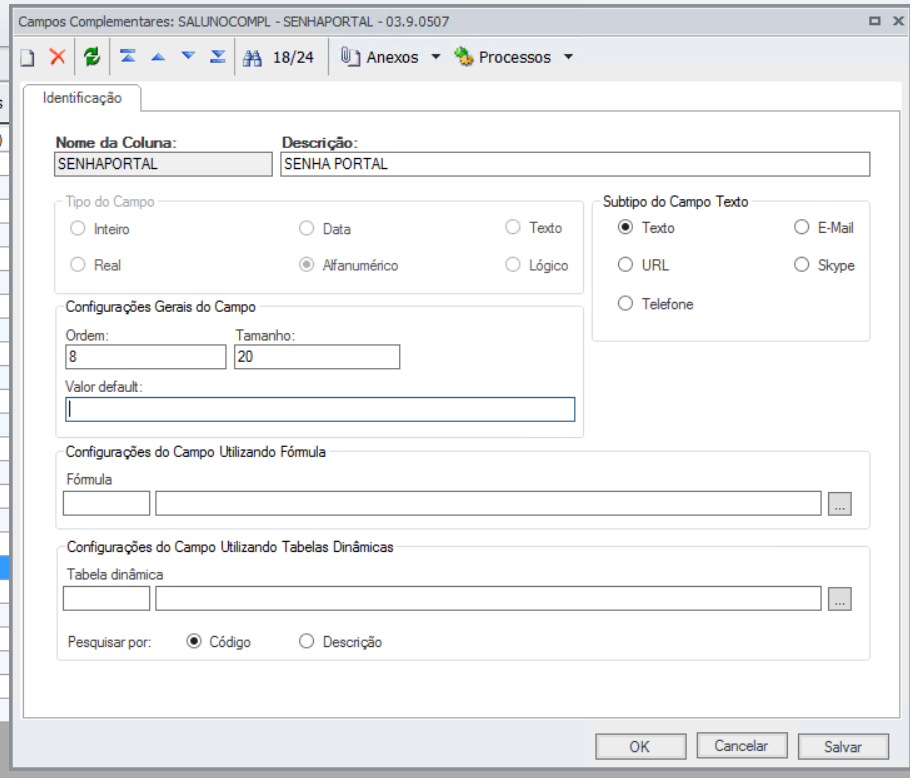
Task: Select Texto subtype radio button
Action: 625,227
